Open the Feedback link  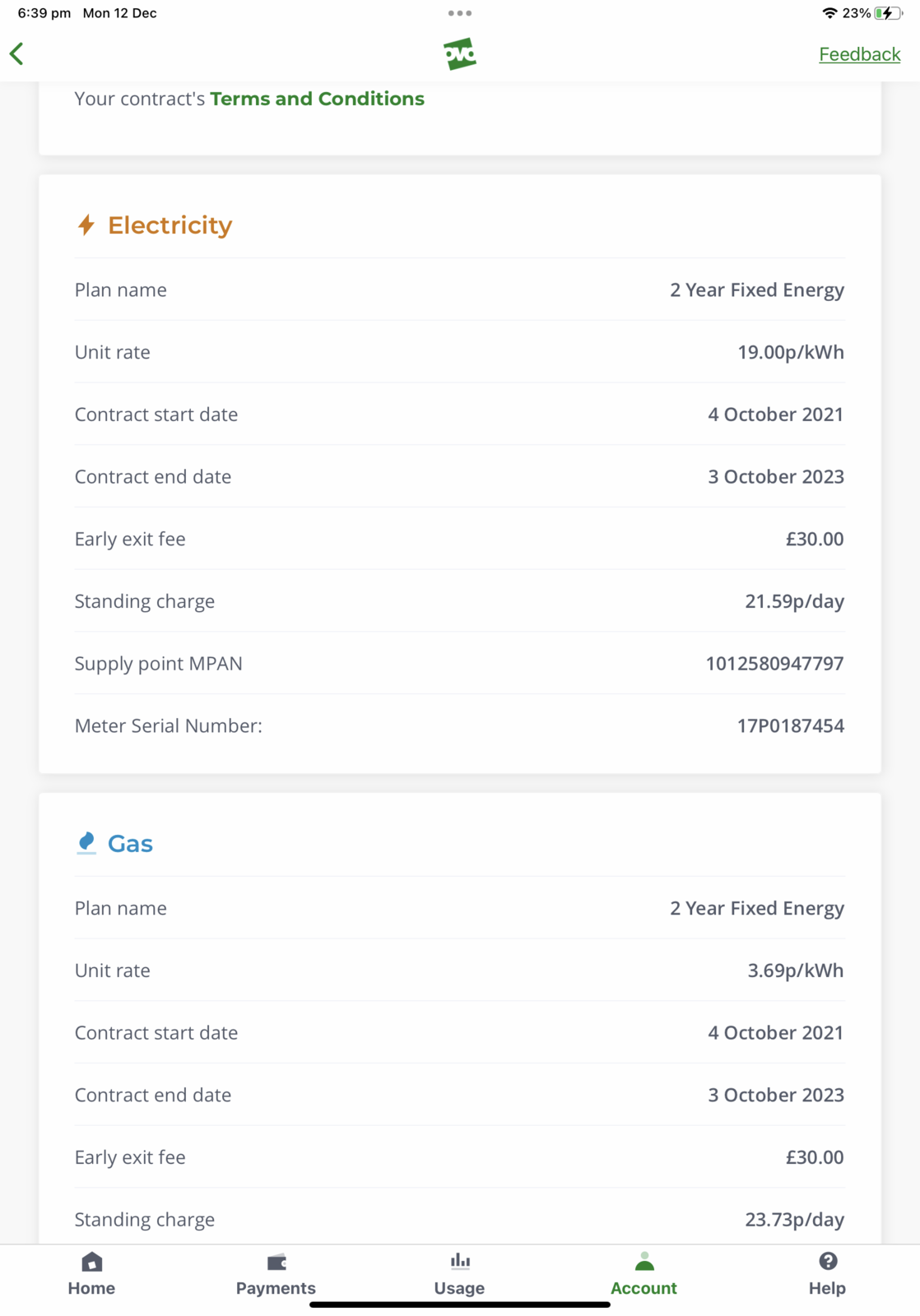(859, 54)
